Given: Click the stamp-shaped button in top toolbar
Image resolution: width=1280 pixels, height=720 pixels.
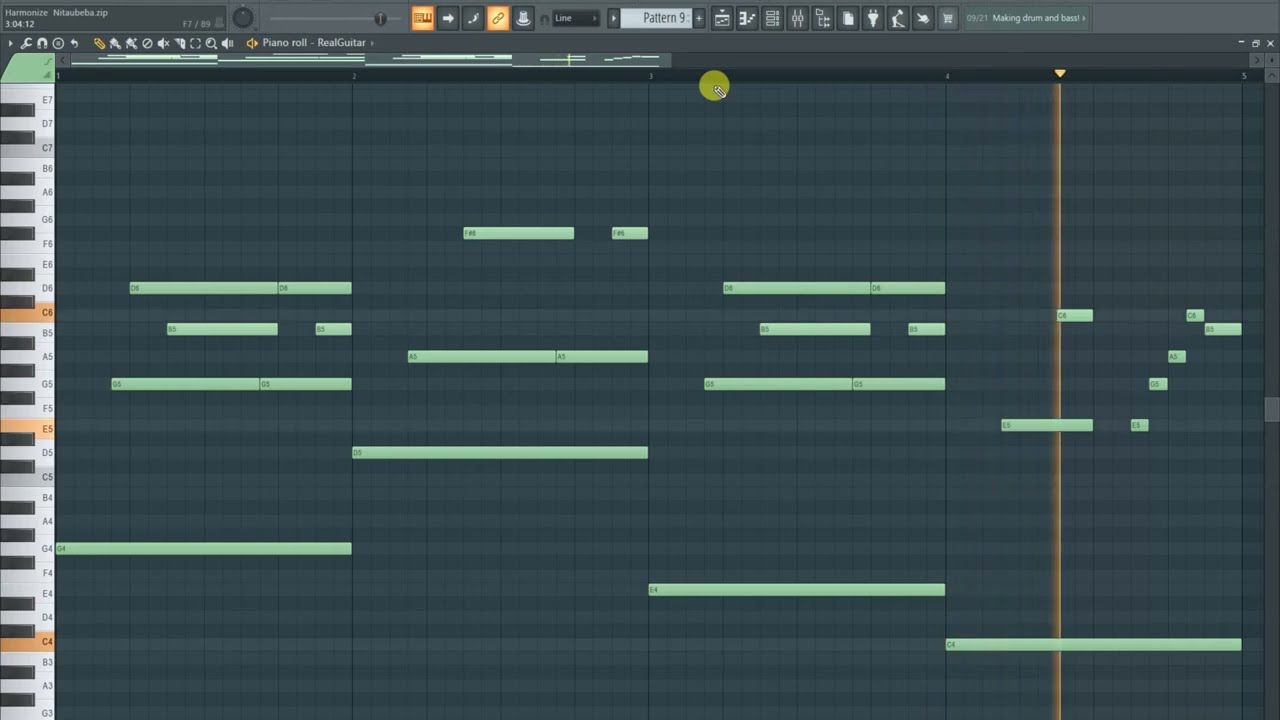Looking at the screenshot, I should pos(523,18).
